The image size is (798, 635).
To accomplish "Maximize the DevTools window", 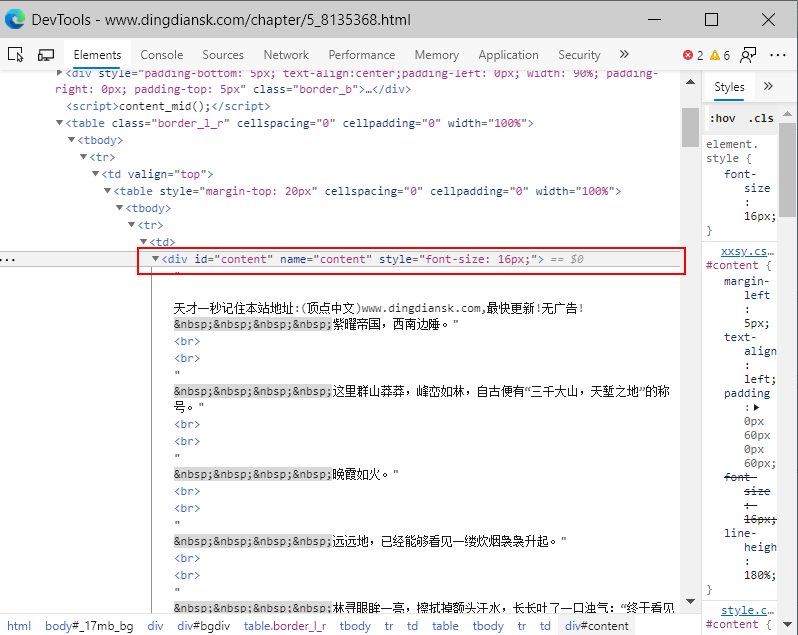I will pos(711,19).
